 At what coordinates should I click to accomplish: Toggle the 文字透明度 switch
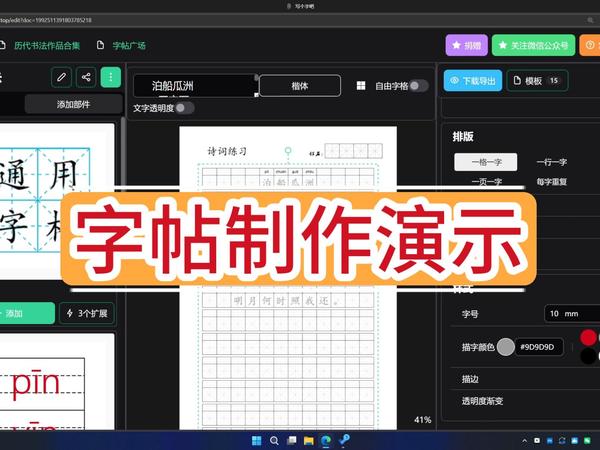(x=185, y=108)
